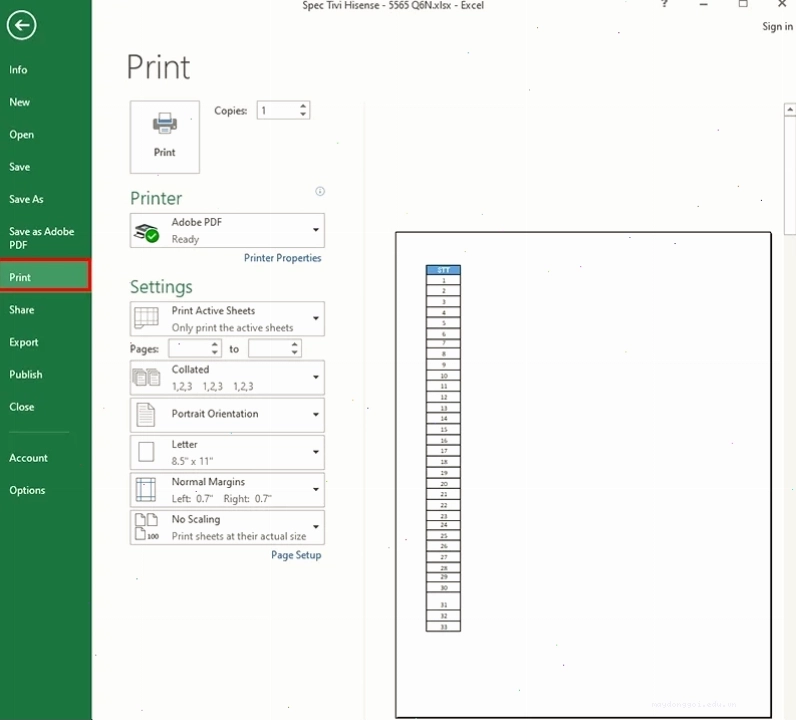Open the Page Setup link
This screenshot has width=796, height=721.
click(x=296, y=555)
